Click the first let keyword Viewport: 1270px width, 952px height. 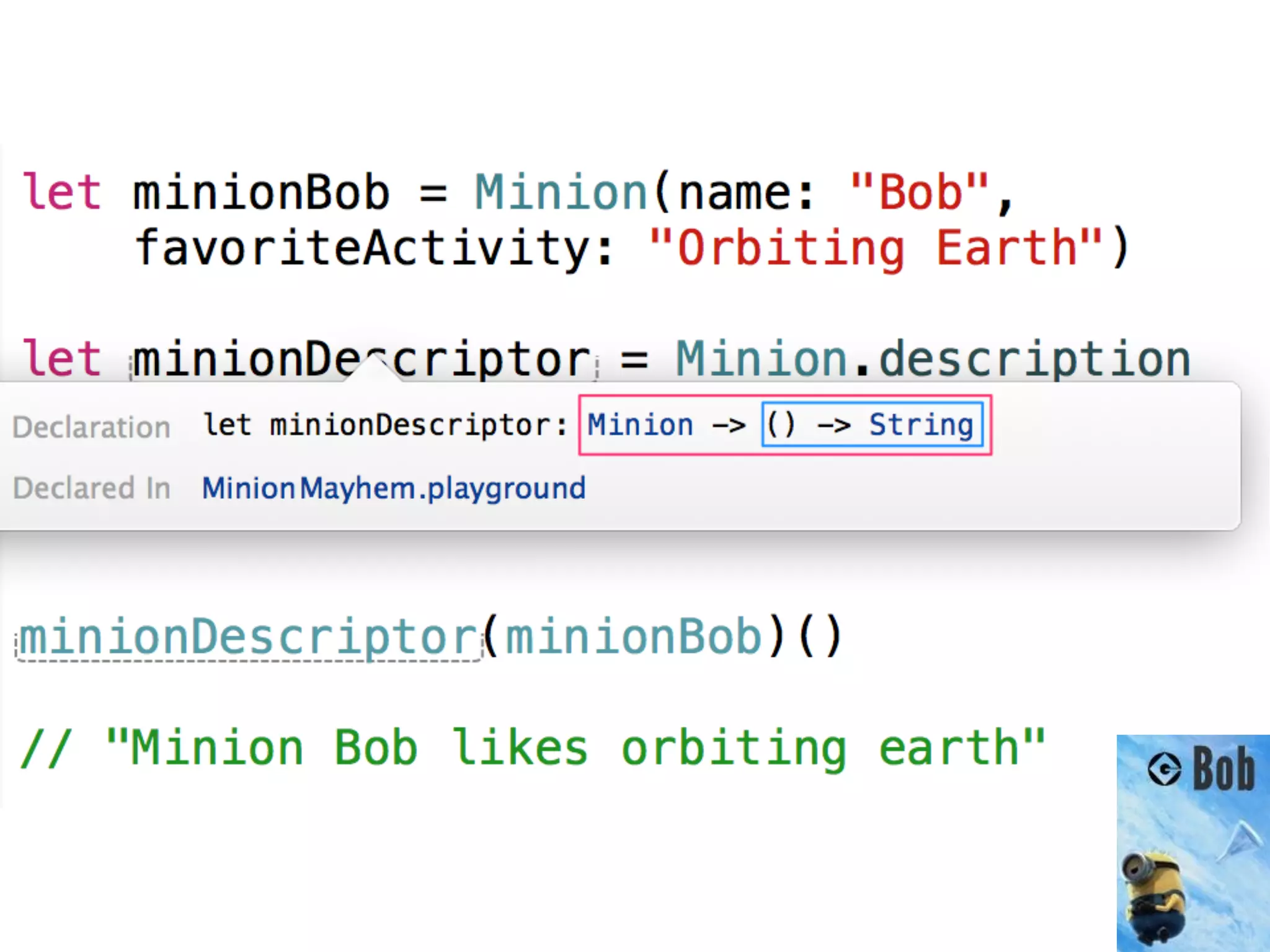[x=61, y=192]
